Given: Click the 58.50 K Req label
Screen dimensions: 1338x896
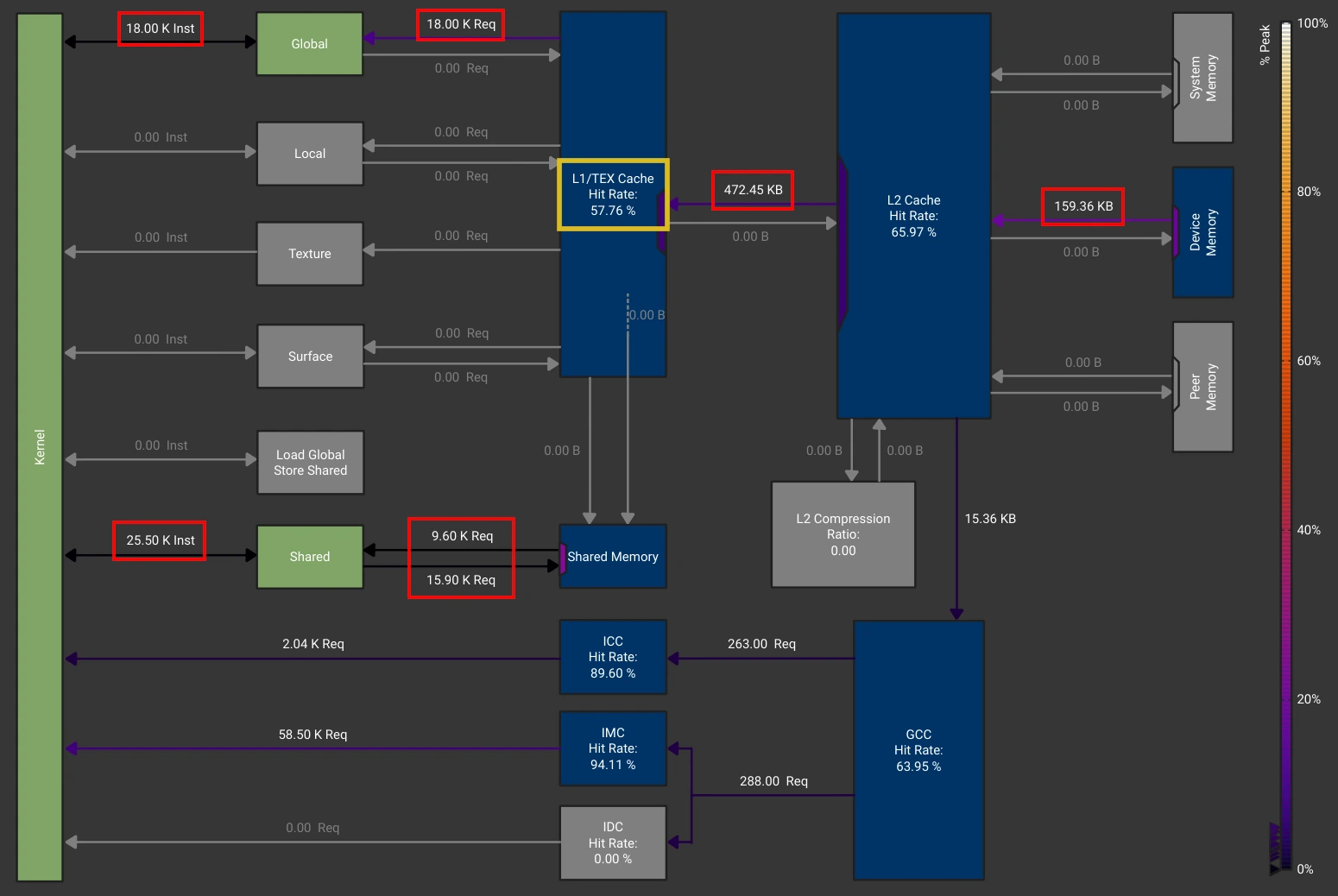Looking at the screenshot, I should 312,735.
